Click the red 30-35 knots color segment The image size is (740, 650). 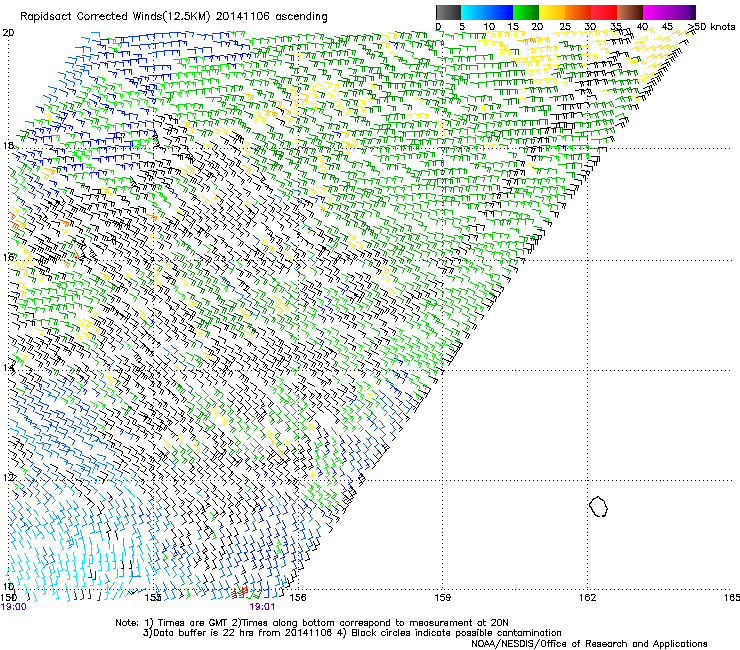pos(604,12)
